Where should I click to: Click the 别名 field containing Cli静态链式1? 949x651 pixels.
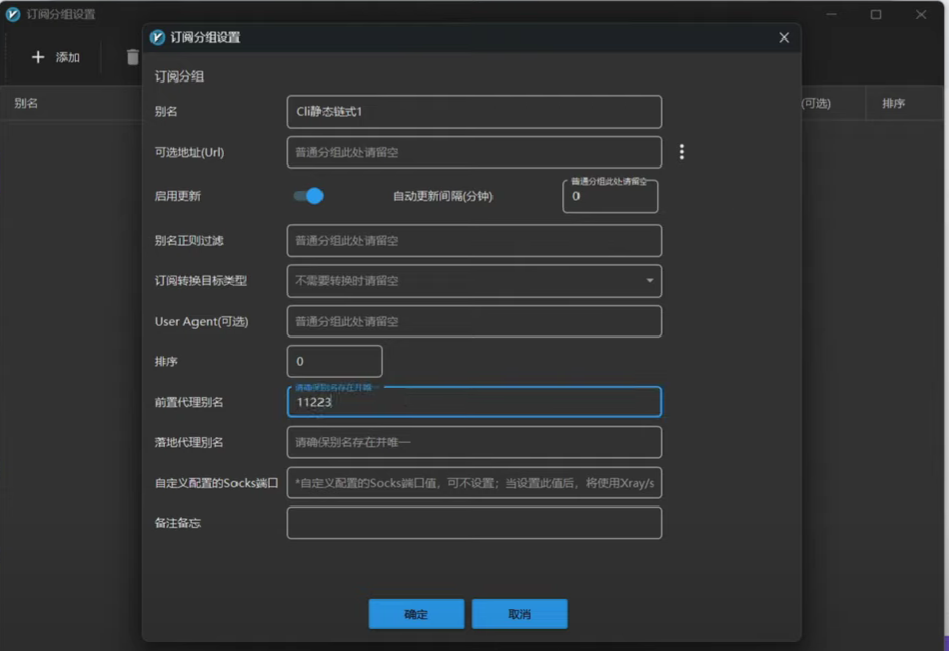pos(474,112)
